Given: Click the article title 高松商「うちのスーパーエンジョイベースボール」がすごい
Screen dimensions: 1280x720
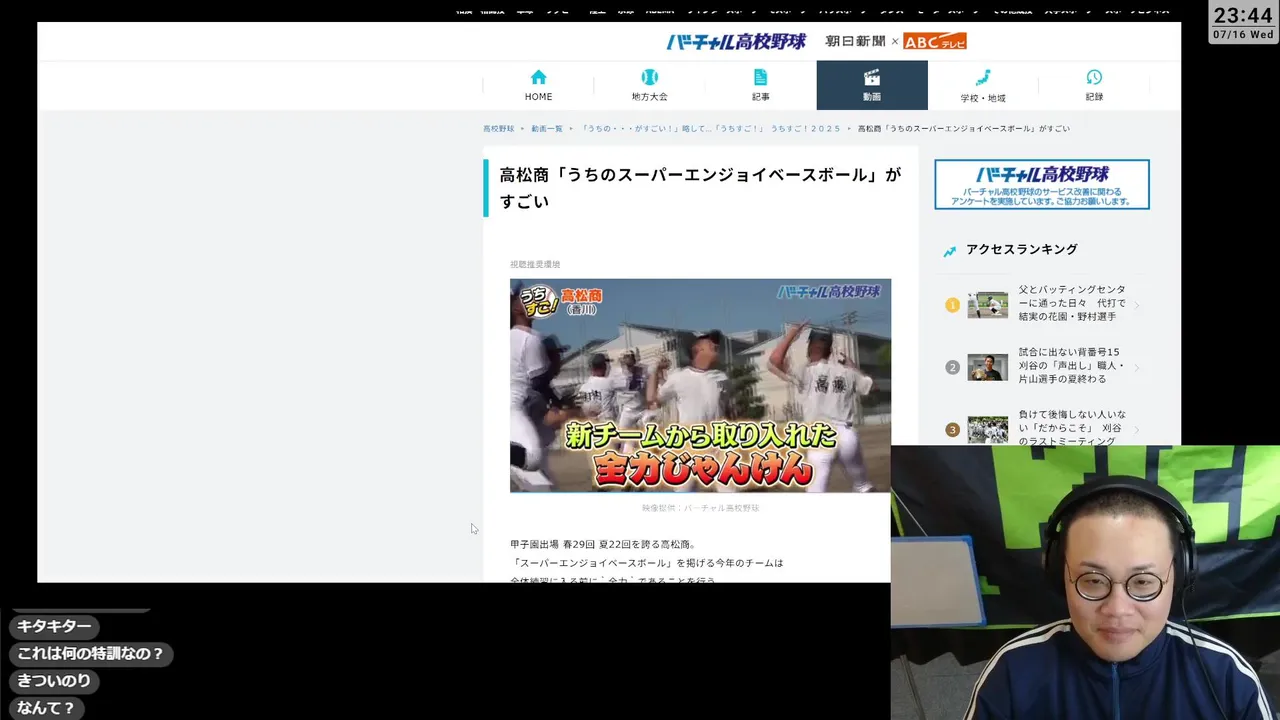Looking at the screenshot, I should pos(700,188).
